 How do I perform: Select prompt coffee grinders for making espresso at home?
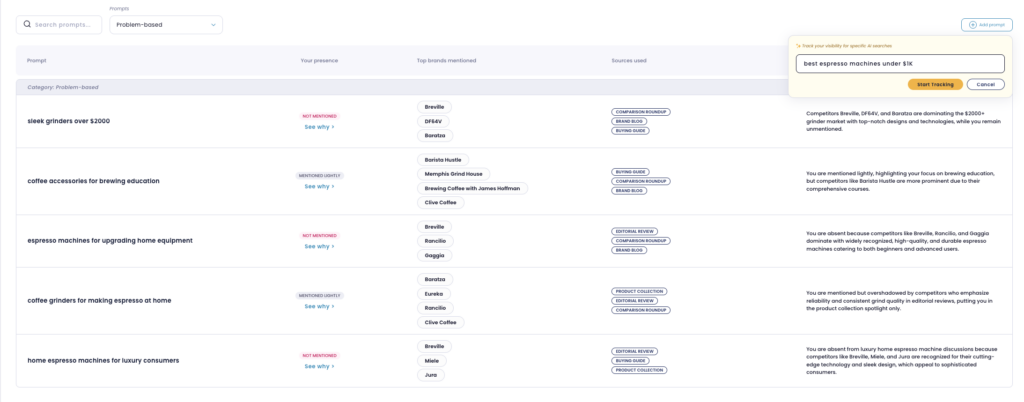point(99,300)
